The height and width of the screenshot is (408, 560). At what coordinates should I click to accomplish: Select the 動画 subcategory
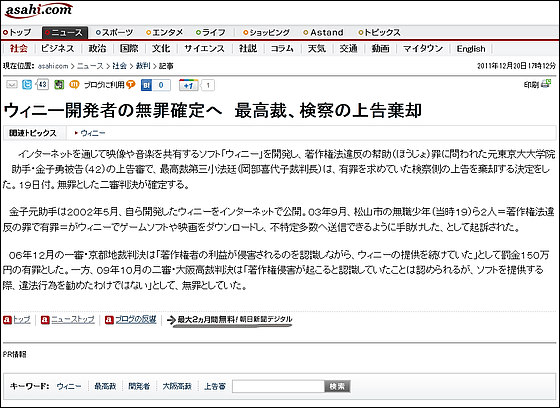tap(380, 48)
